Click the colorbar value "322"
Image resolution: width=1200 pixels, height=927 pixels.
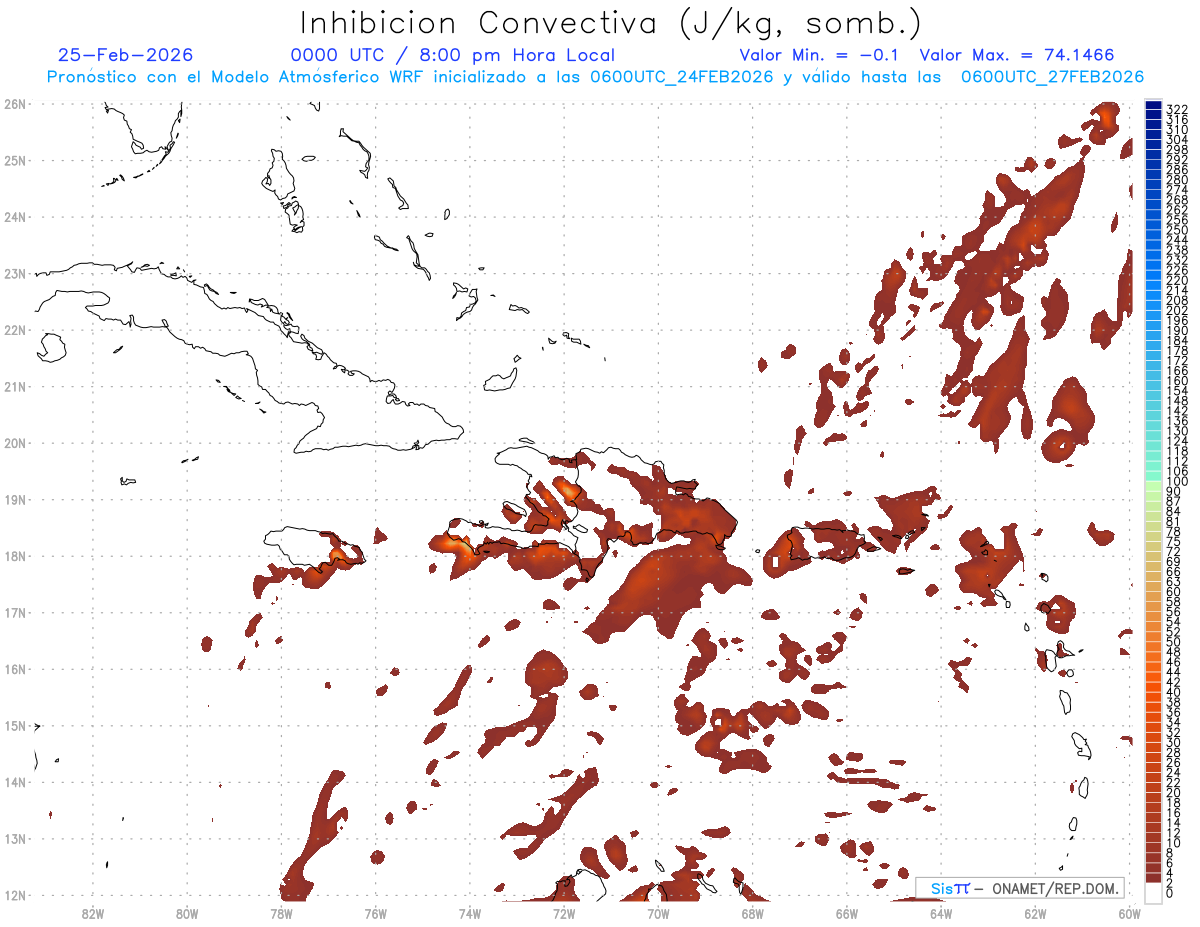[1176, 109]
